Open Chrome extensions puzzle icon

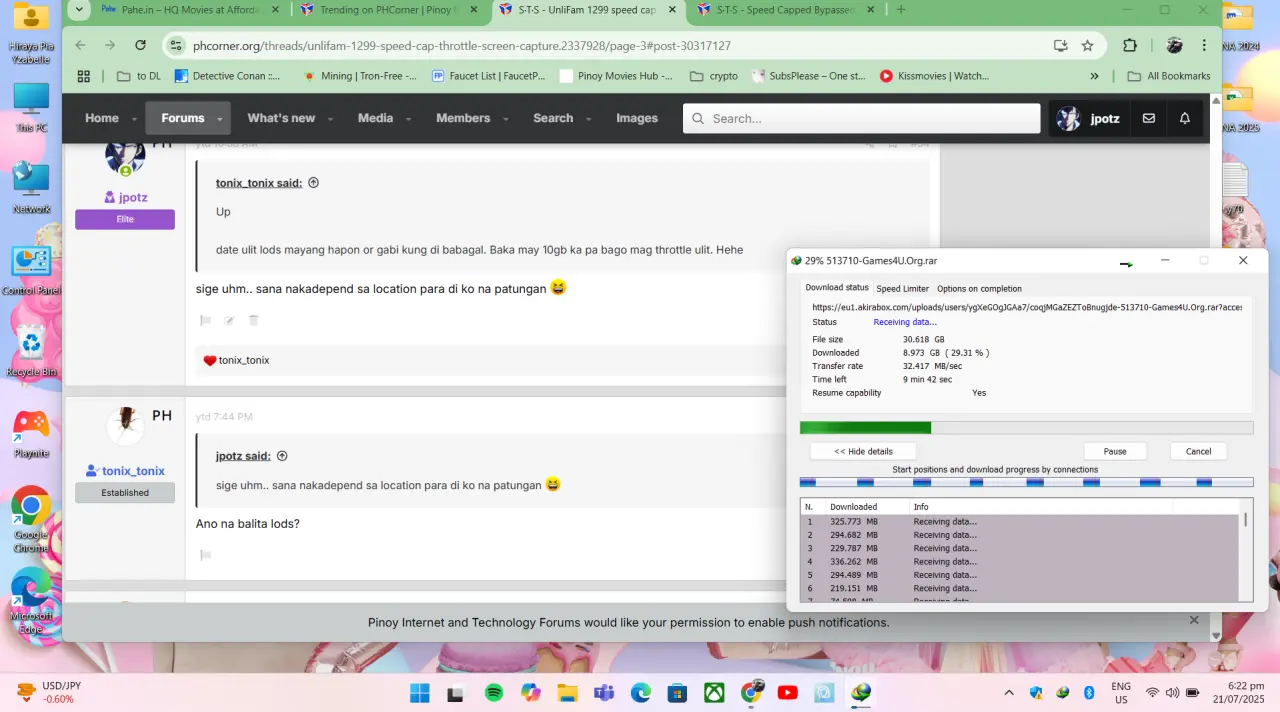coord(1130,45)
